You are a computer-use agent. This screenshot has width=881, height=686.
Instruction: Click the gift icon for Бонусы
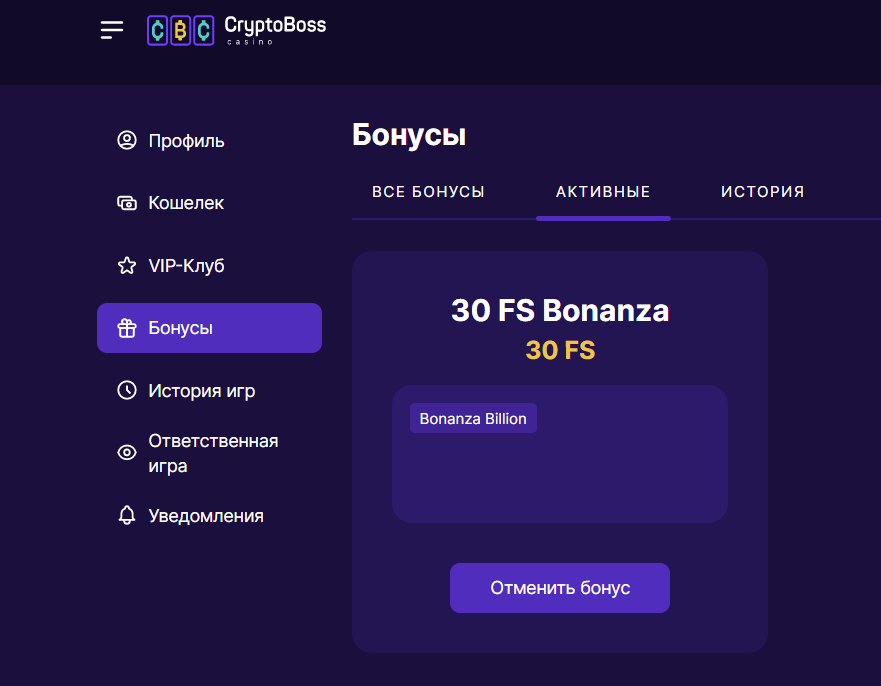(127, 328)
